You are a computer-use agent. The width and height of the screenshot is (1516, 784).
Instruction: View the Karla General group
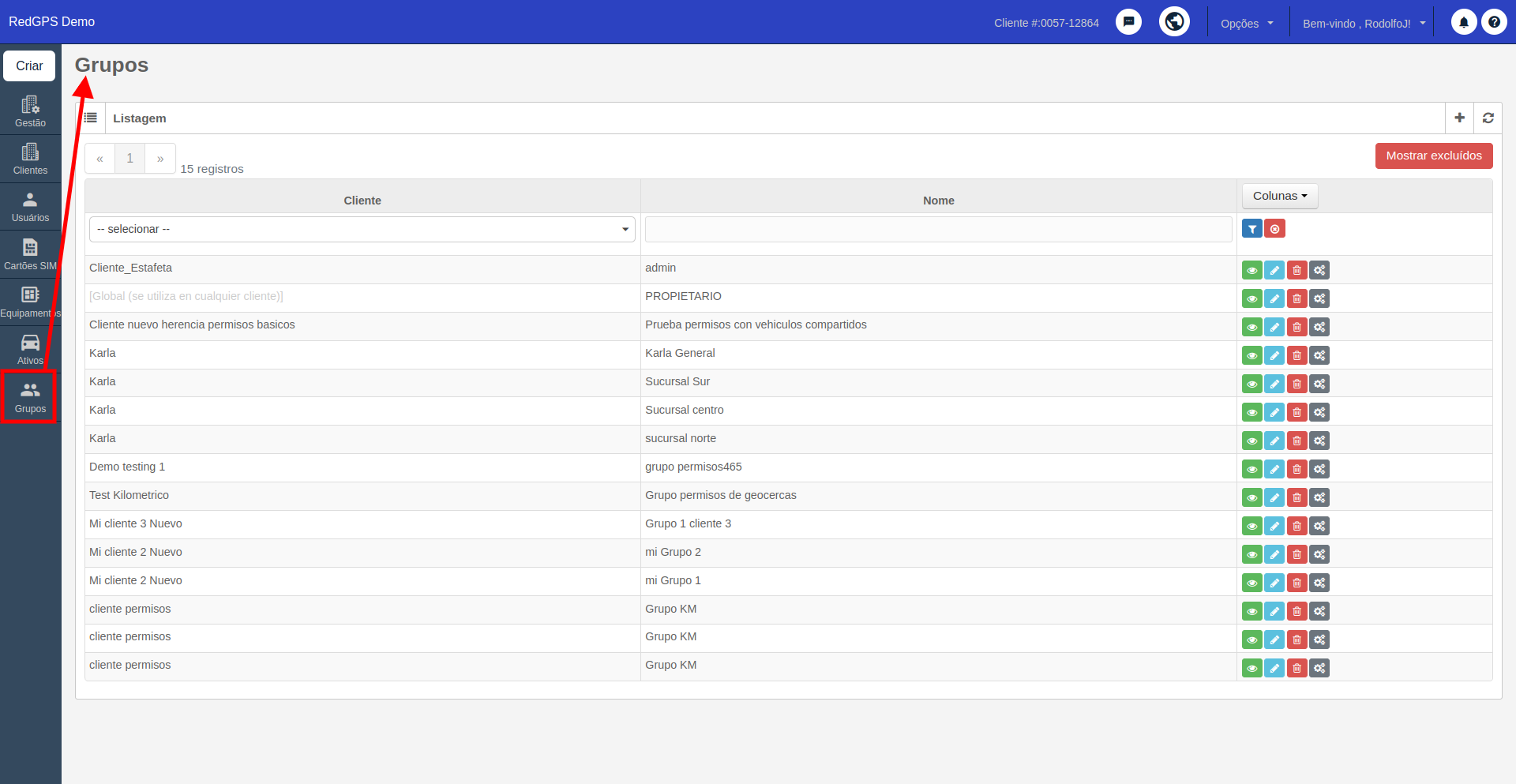click(x=1252, y=355)
